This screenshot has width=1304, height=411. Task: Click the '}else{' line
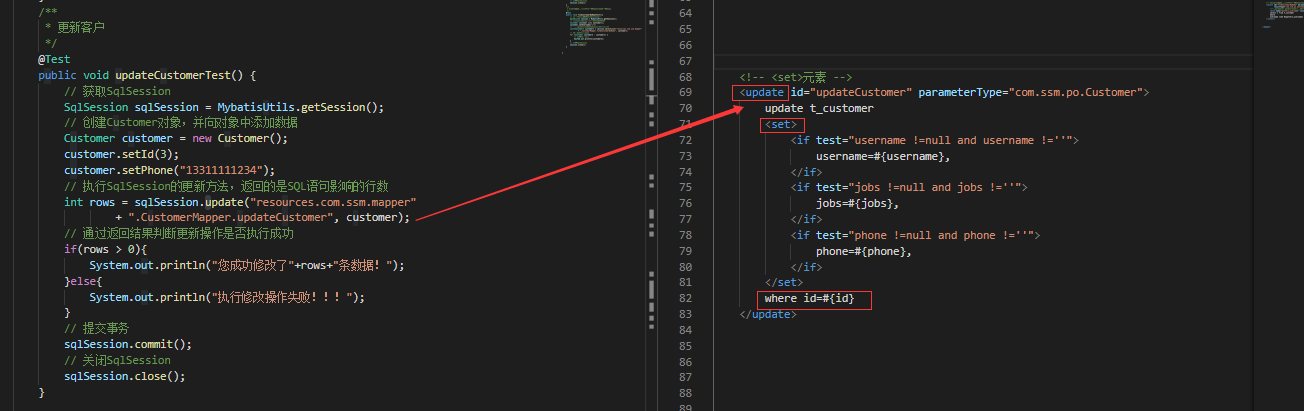(x=84, y=281)
